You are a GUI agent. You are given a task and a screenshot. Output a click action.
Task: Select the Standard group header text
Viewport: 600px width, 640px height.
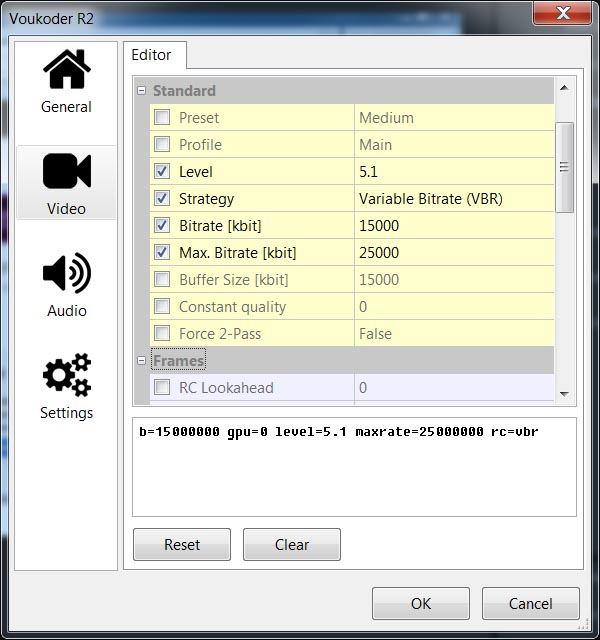pyautogui.click(x=184, y=91)
